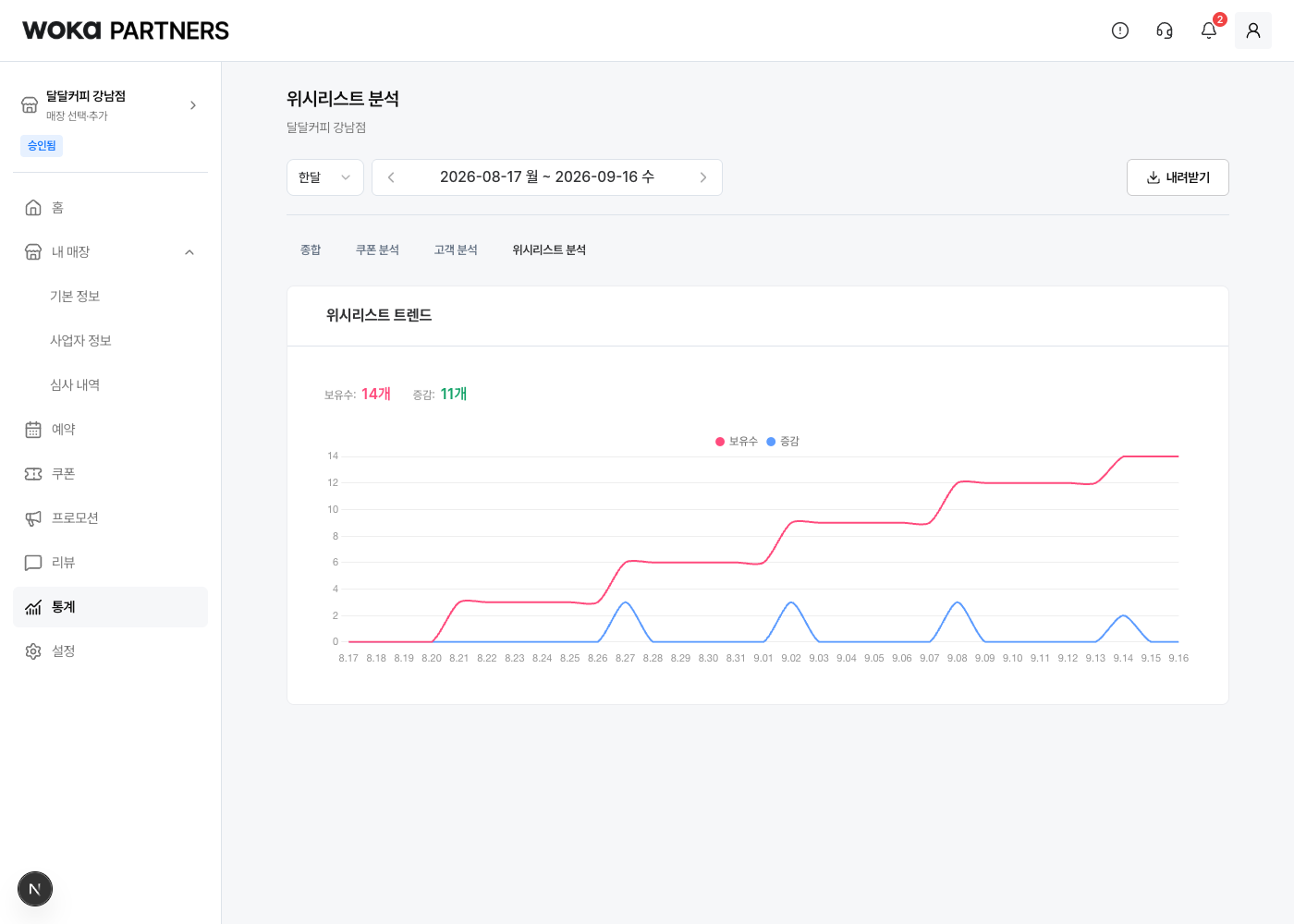The width and height of the screenshot is (1294, 924).
Task: Click the 14개 보유수 value
Action: click(376, 395)
